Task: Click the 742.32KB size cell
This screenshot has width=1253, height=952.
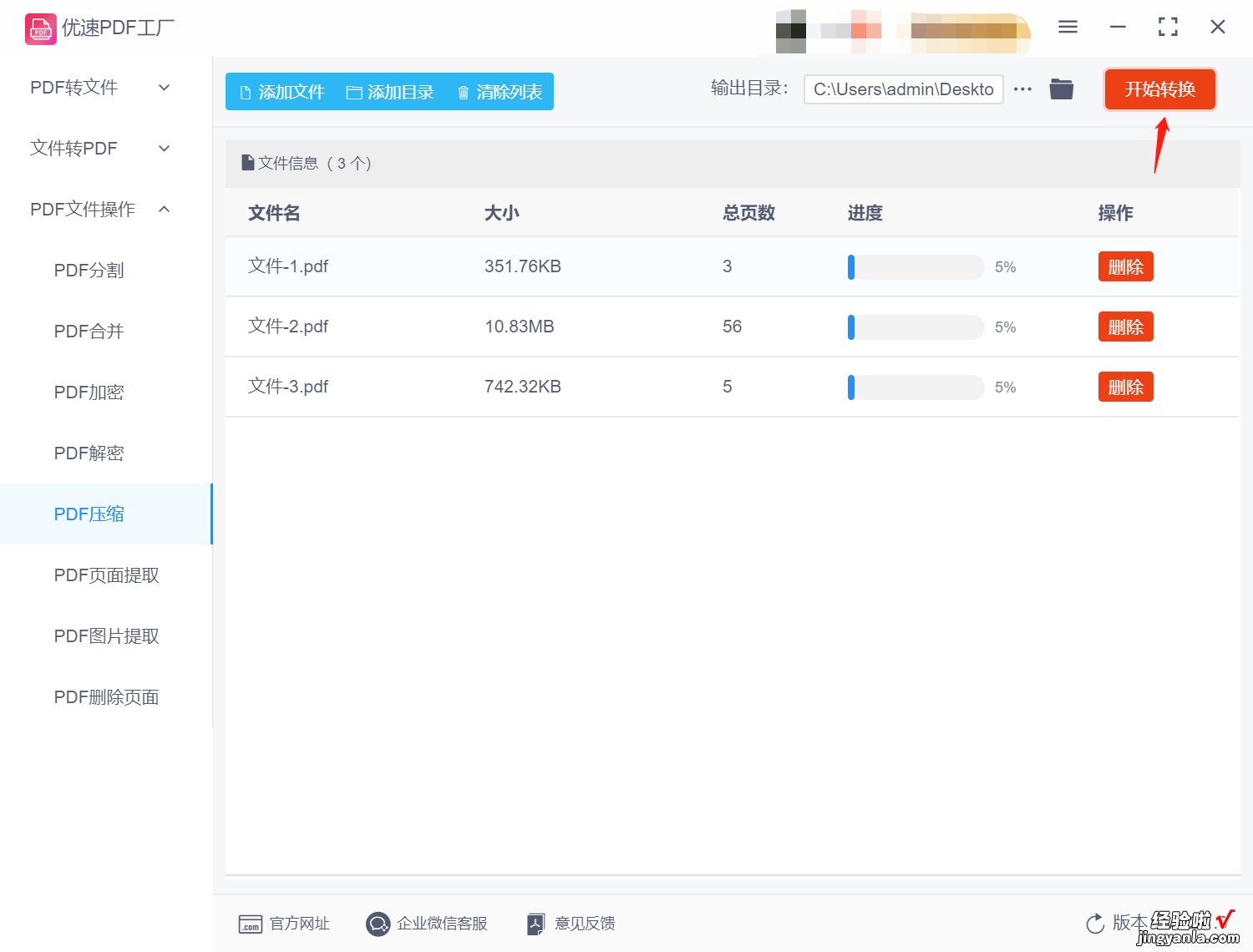Action: [x=523, y=387]
